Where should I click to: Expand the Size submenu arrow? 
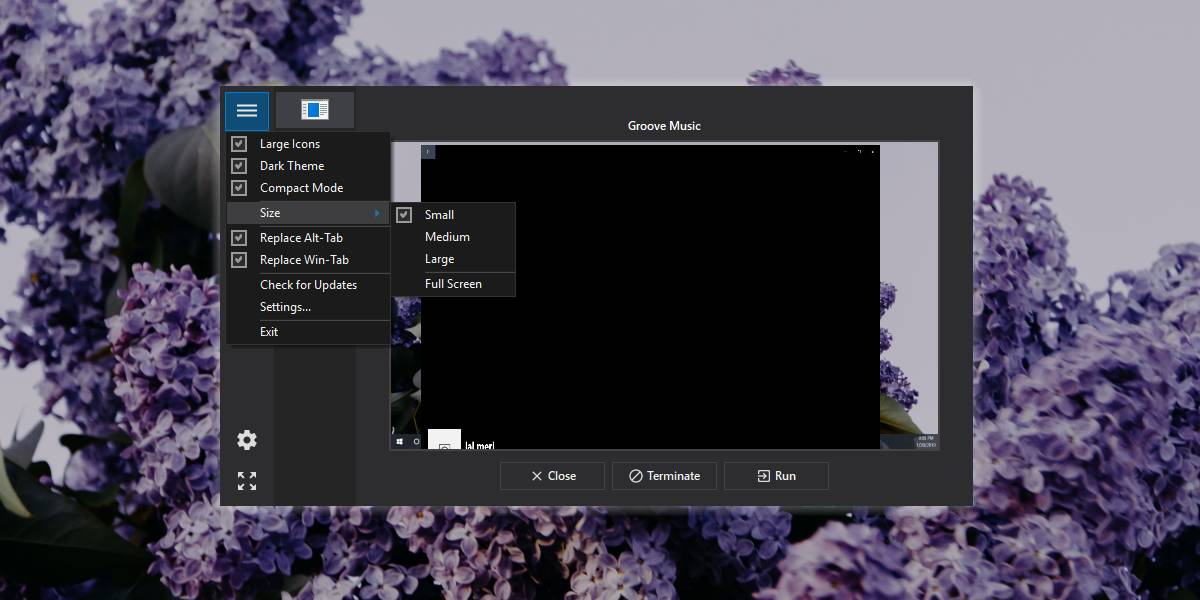click(377, 213)
